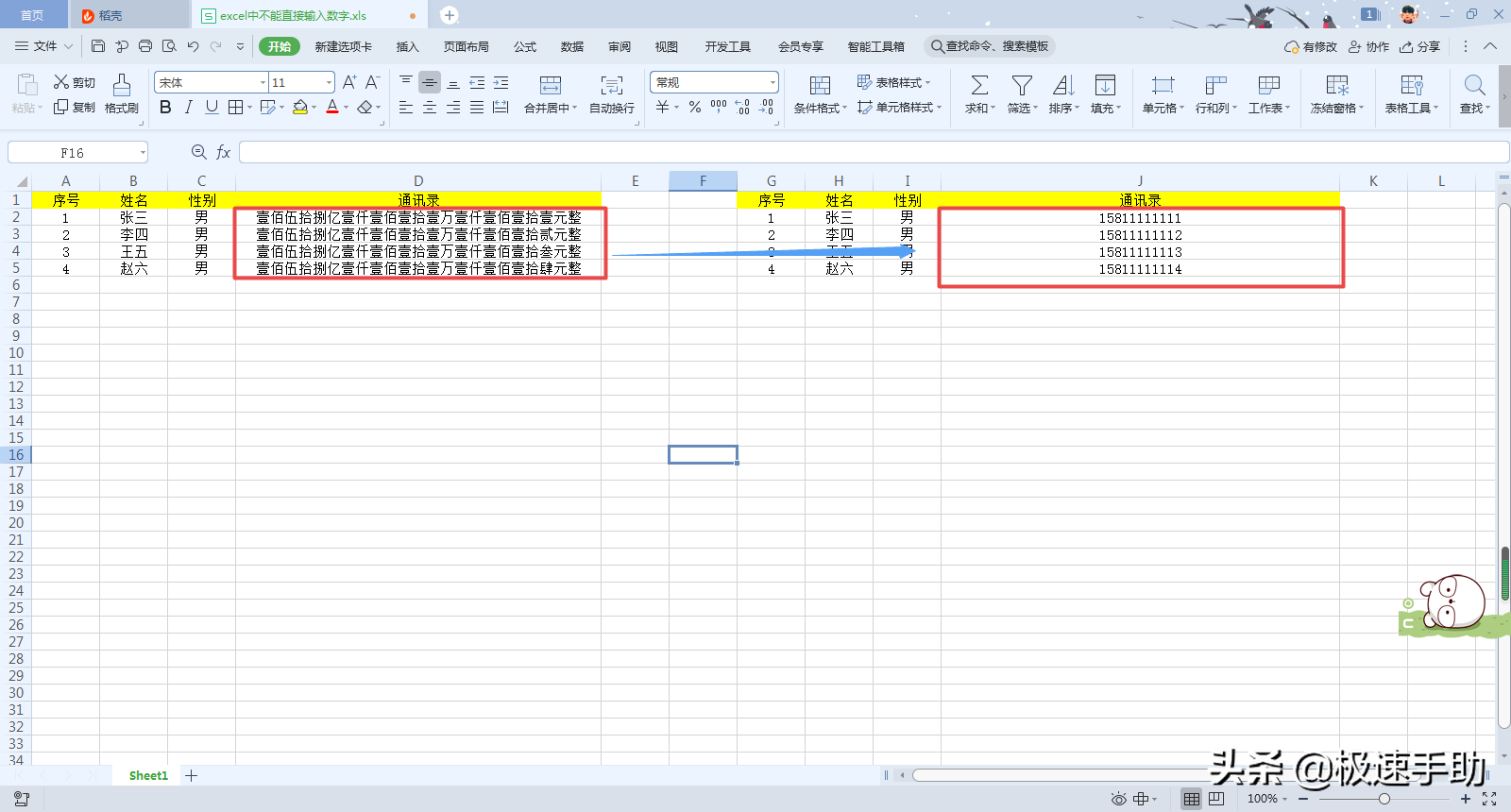Click the Find (查找) magnifier icon
1511x812 pixels.
click(x=1475, y=85)
